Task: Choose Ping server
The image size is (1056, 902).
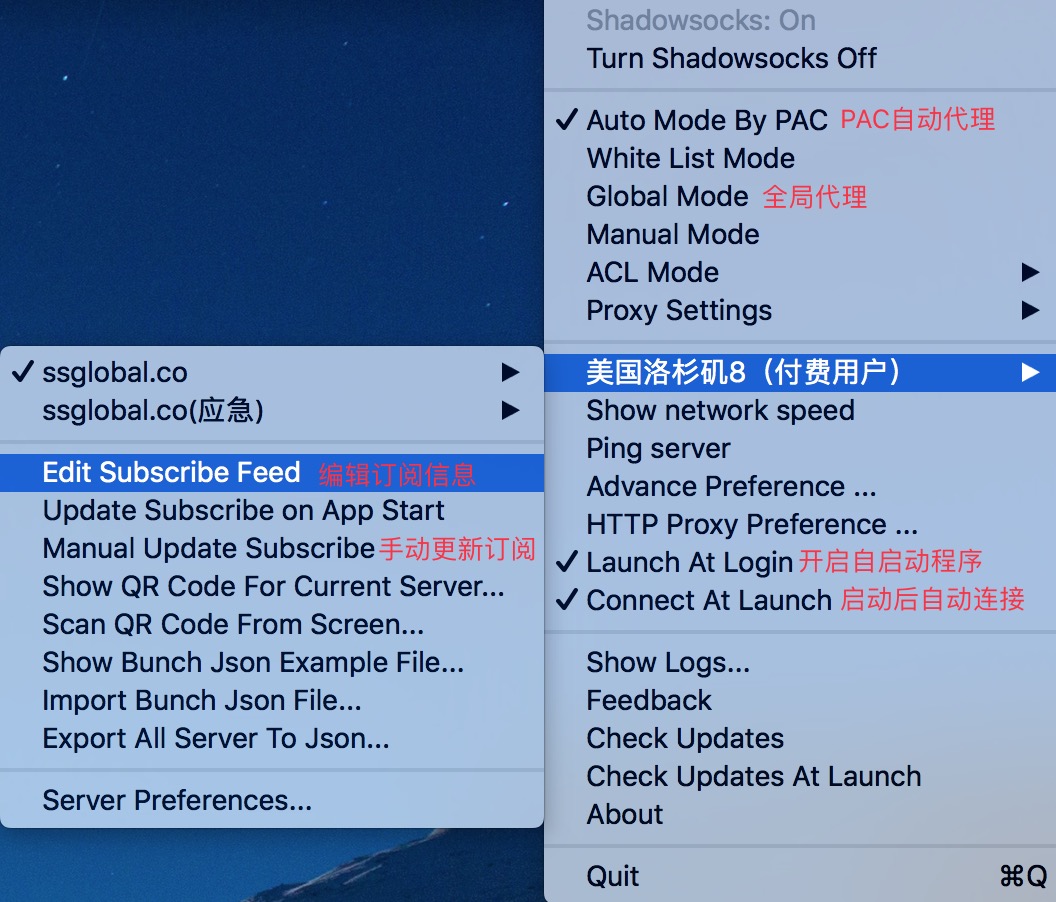Action: click(799, 449)
